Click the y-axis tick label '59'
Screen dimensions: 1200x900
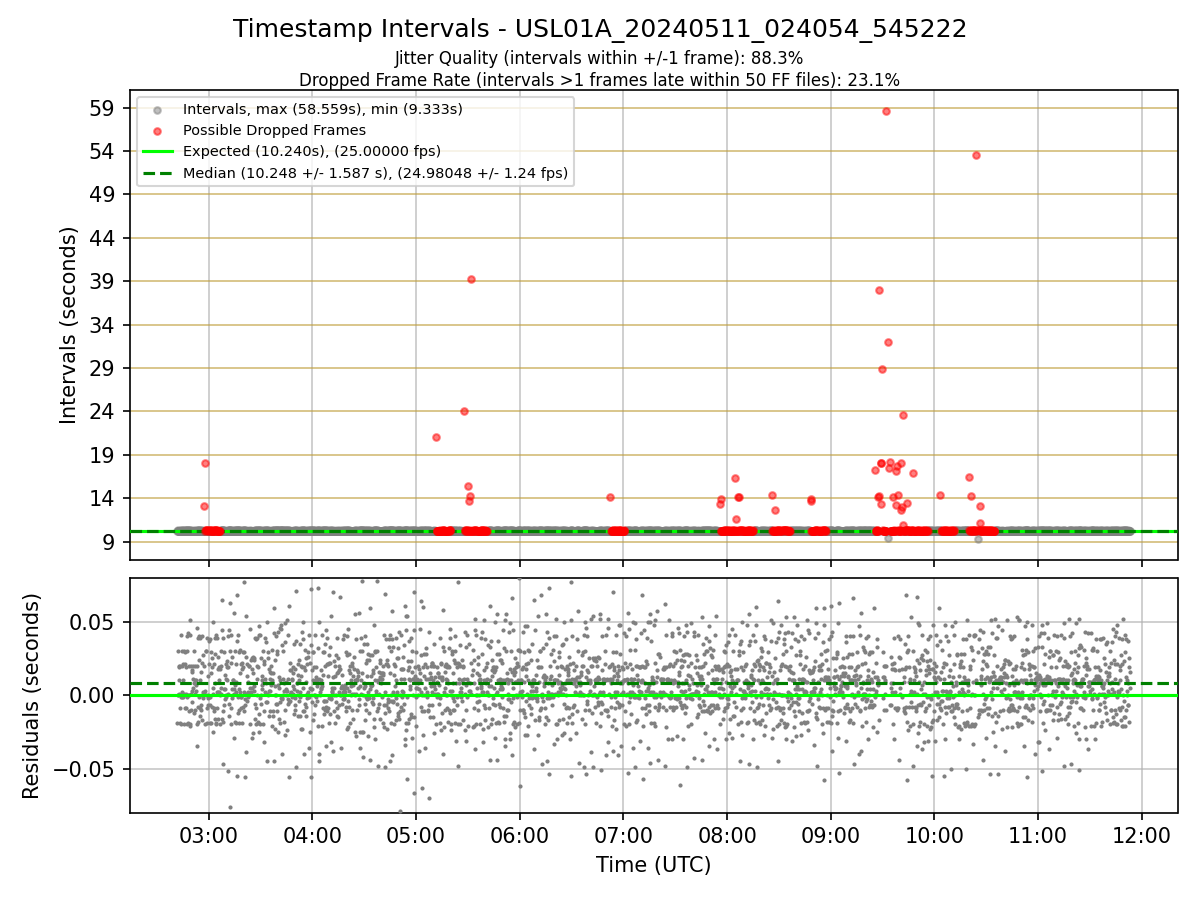click(104, 108)
